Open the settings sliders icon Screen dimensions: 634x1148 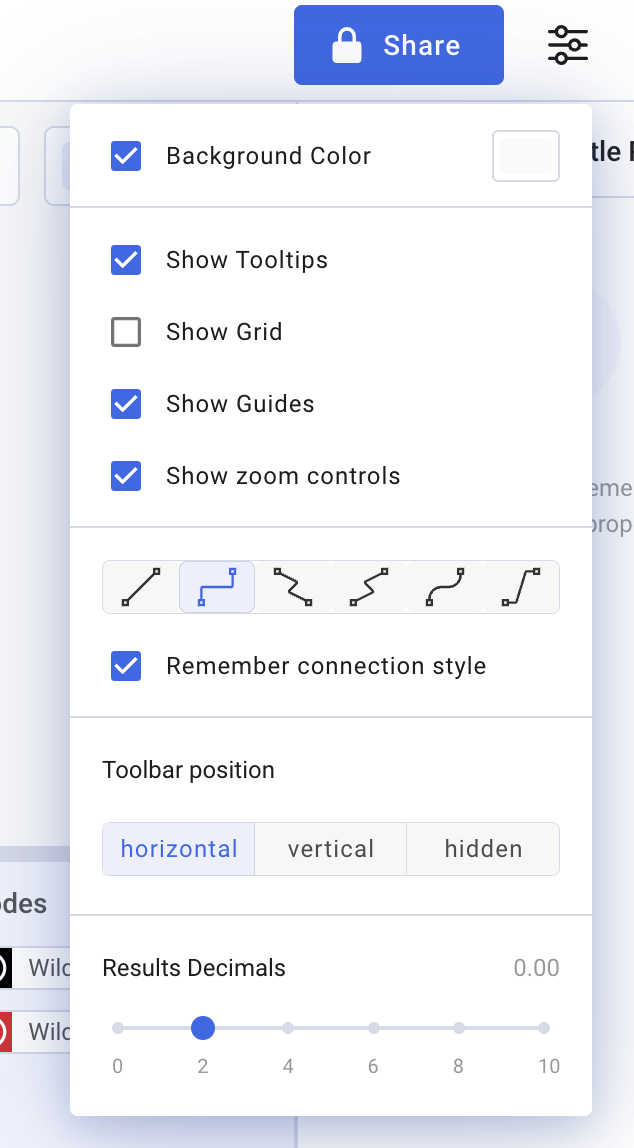tap(568, 45)
